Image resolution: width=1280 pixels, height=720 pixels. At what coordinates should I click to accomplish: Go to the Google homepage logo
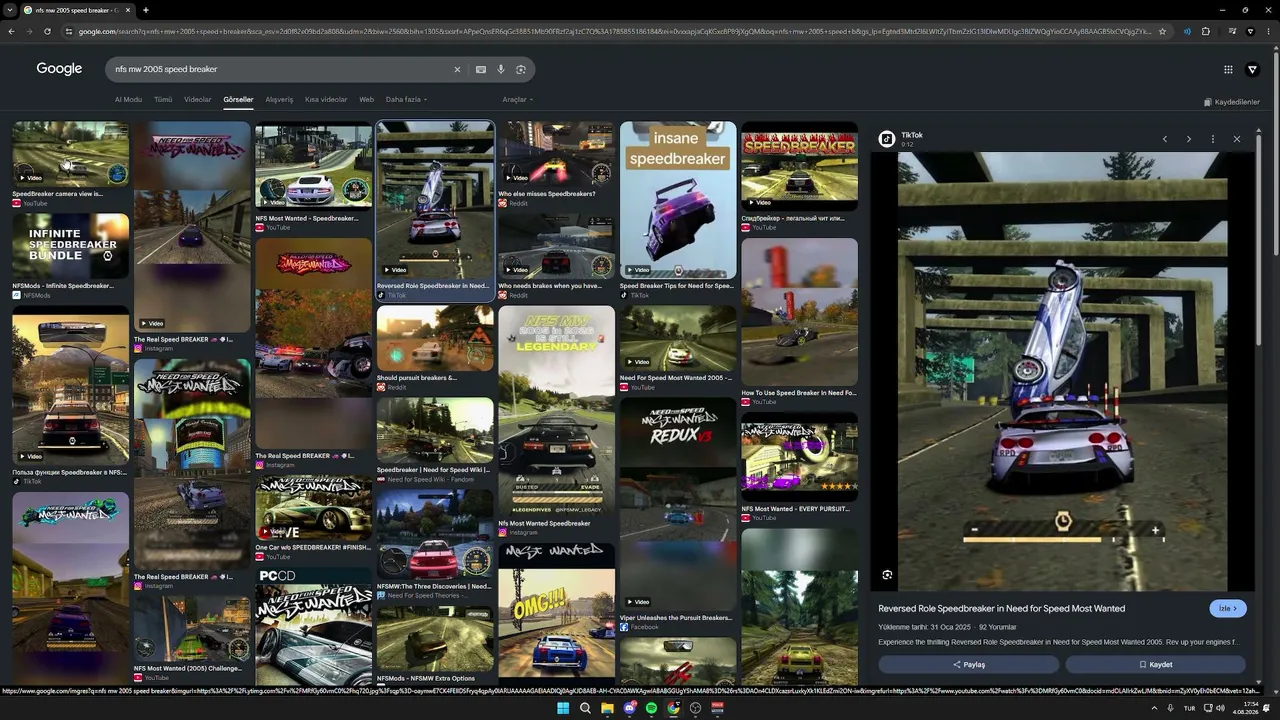59,69
